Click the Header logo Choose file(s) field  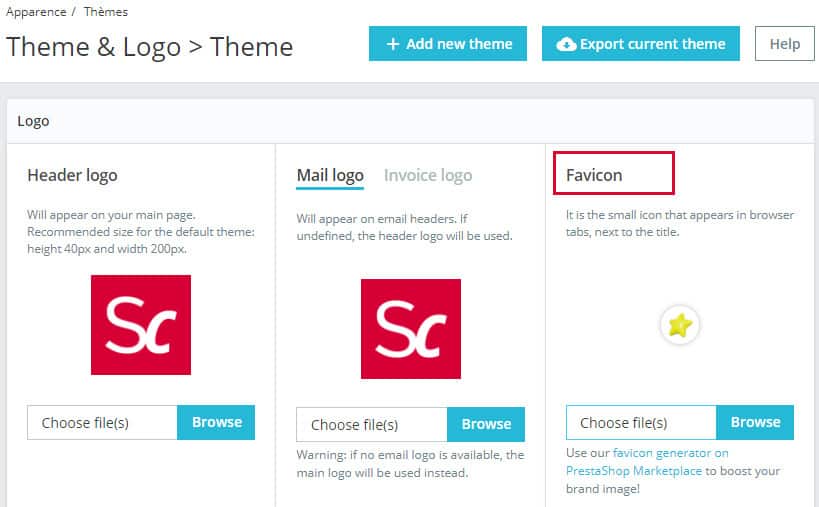[103, 422]
